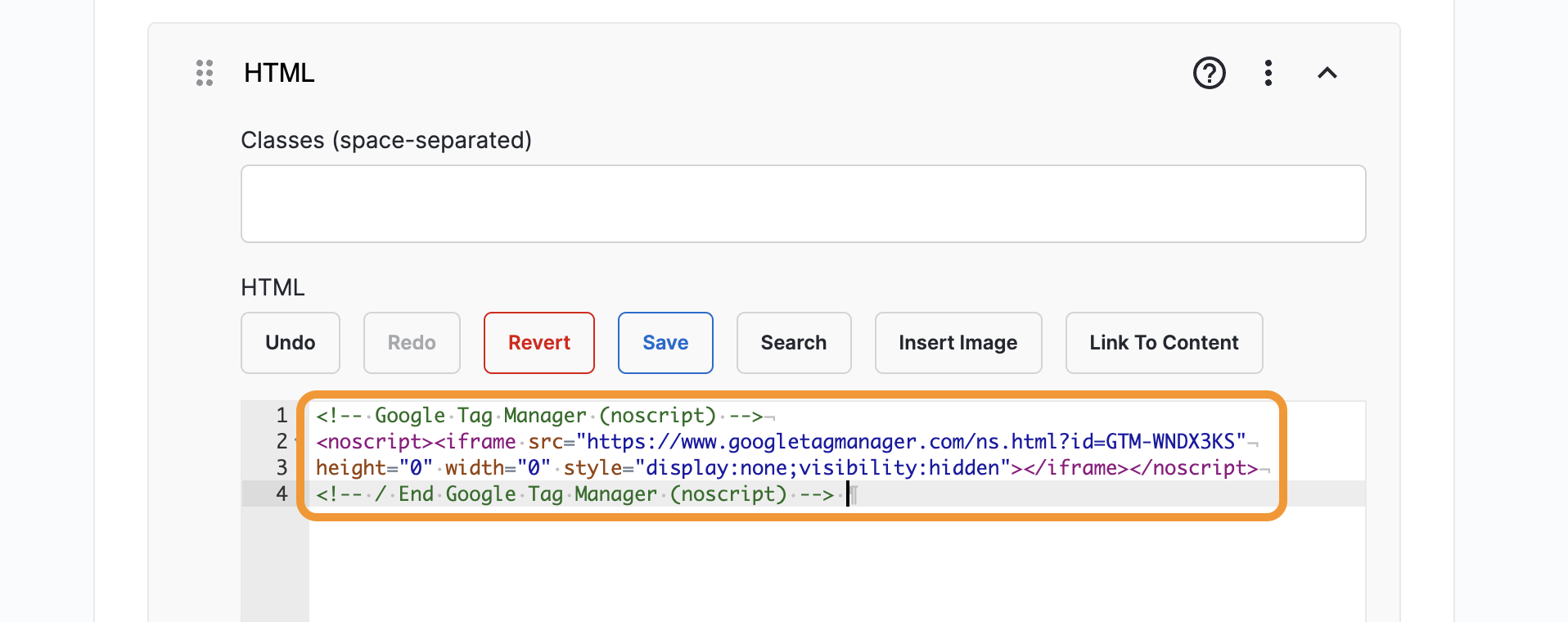Click the Redo button

412,343
